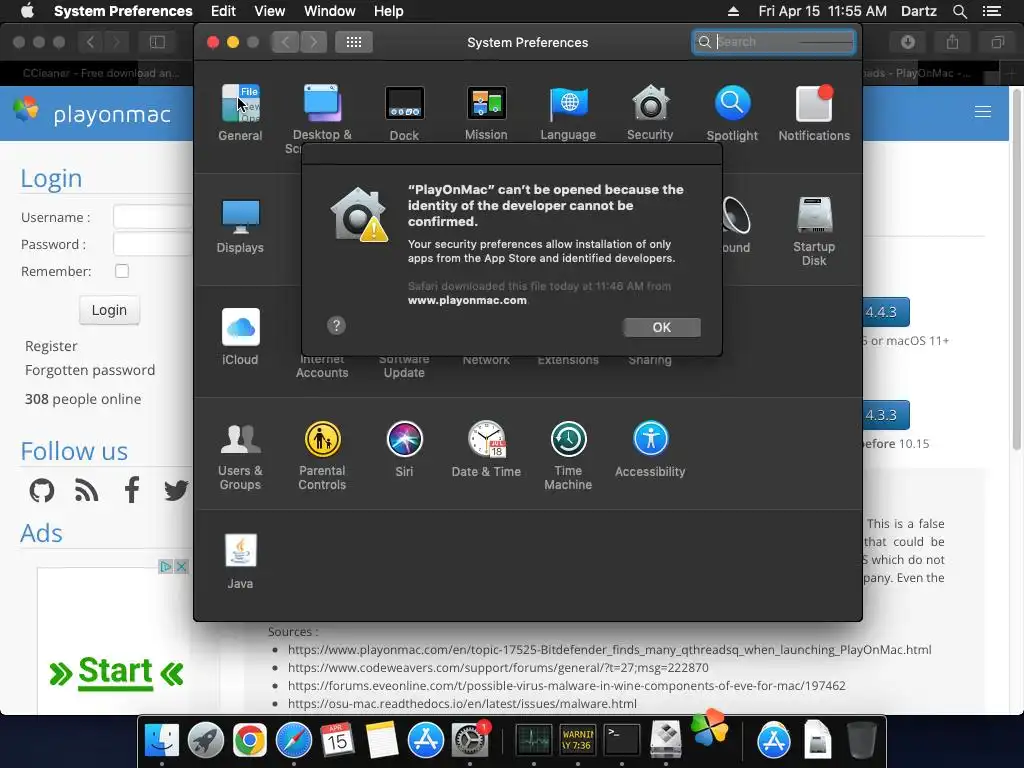Open the General preferences pane
This screenshot has height=768, width=1024.
(240, 112)
